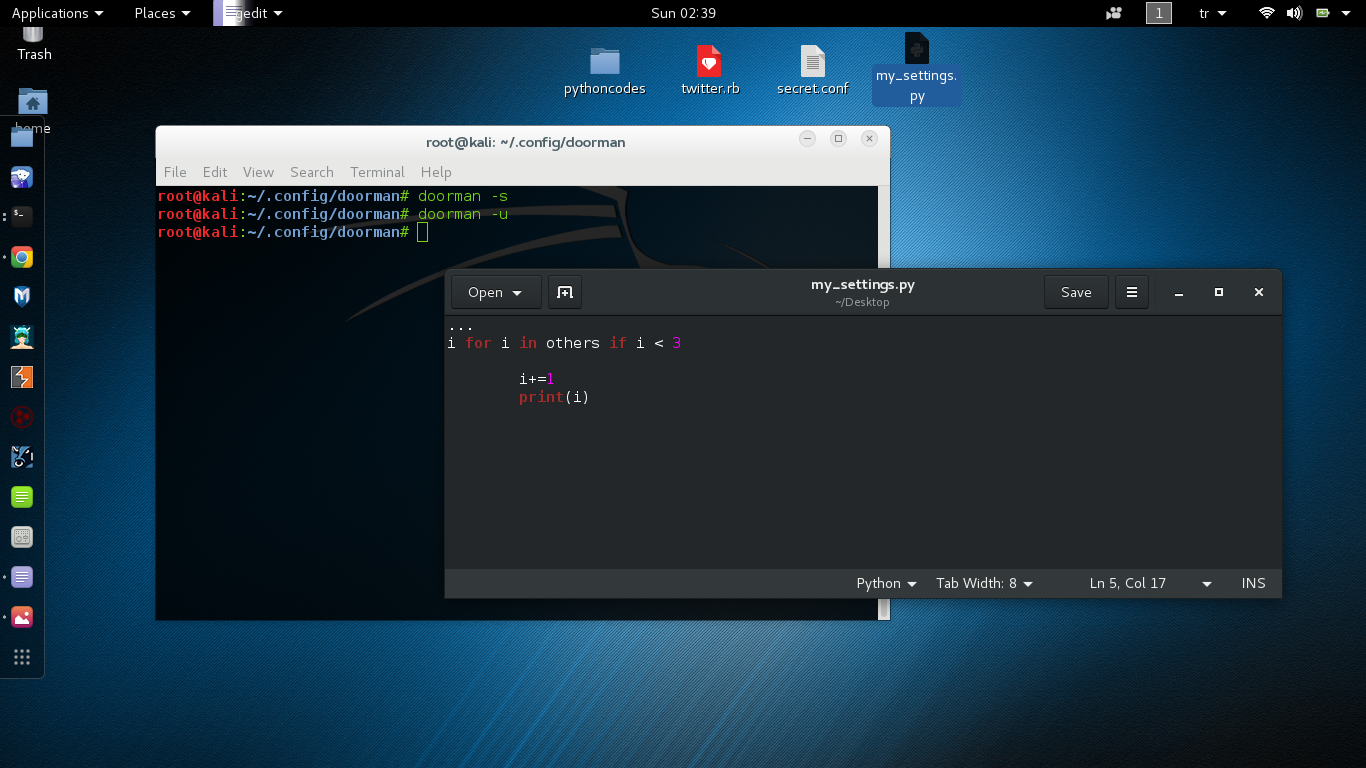Open terminal's Search menu
Viewport: 1366px width, 768px height.
(x=312, y=172)
